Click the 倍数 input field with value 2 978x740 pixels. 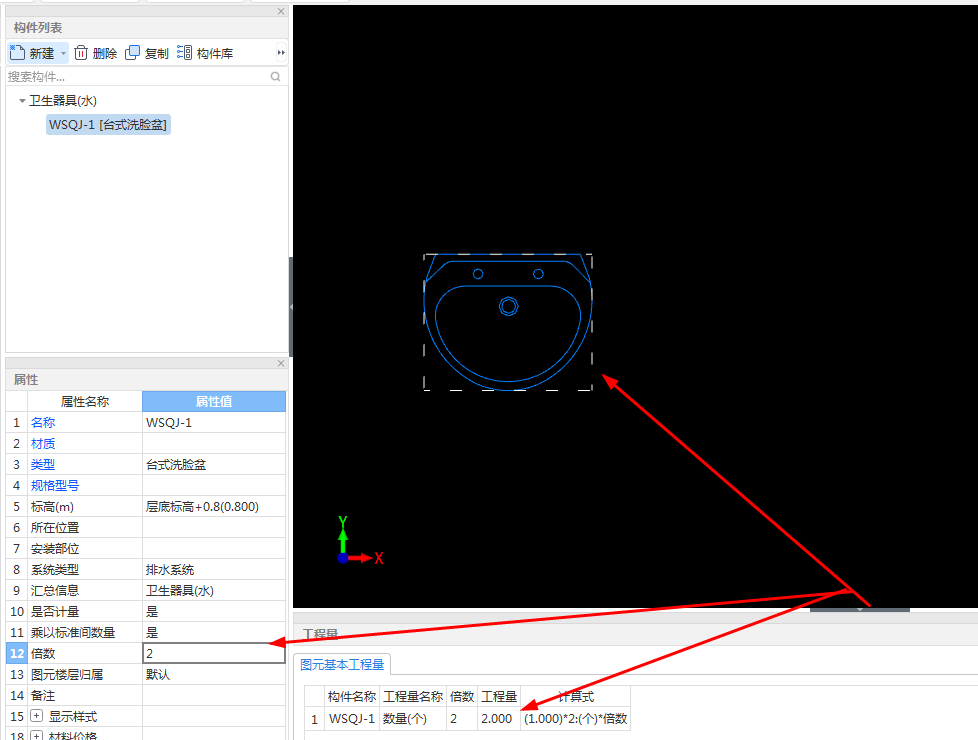pos(214,653)
